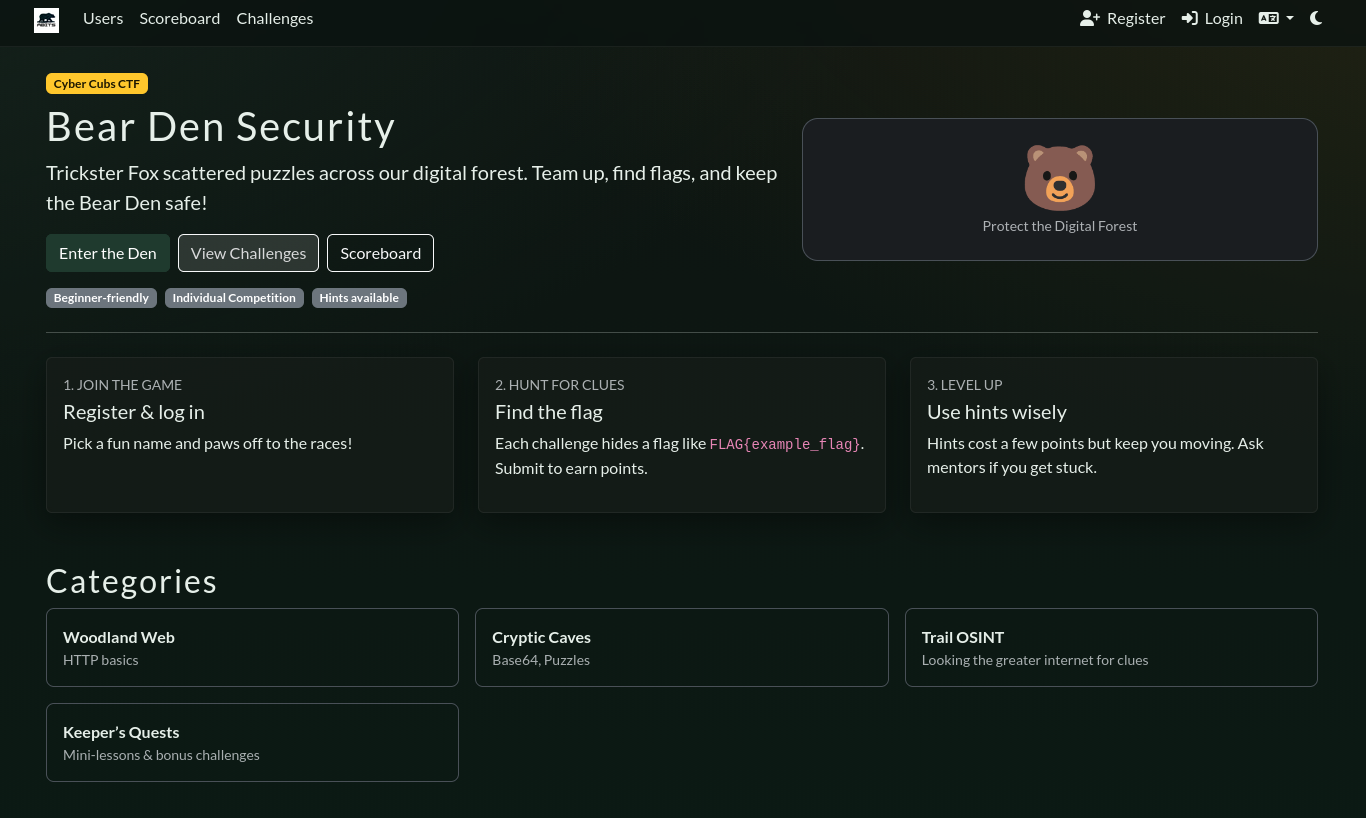Open the language selector dropdown

pos(1275,18)
